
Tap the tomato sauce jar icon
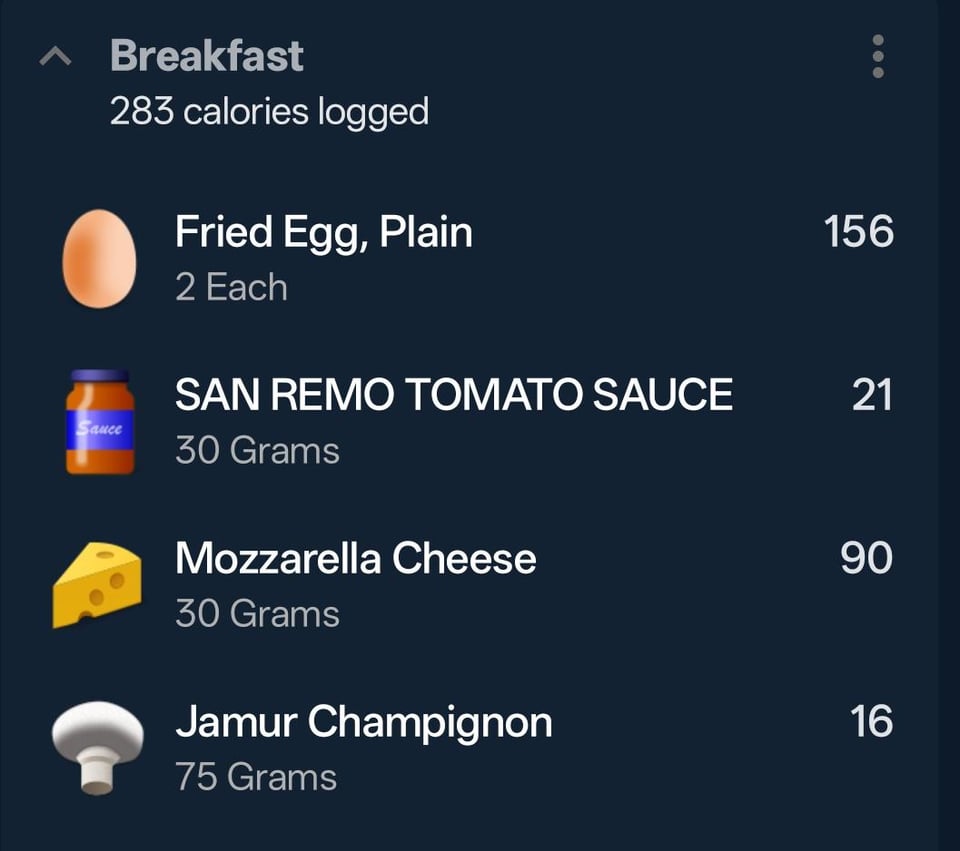[100, 422]
